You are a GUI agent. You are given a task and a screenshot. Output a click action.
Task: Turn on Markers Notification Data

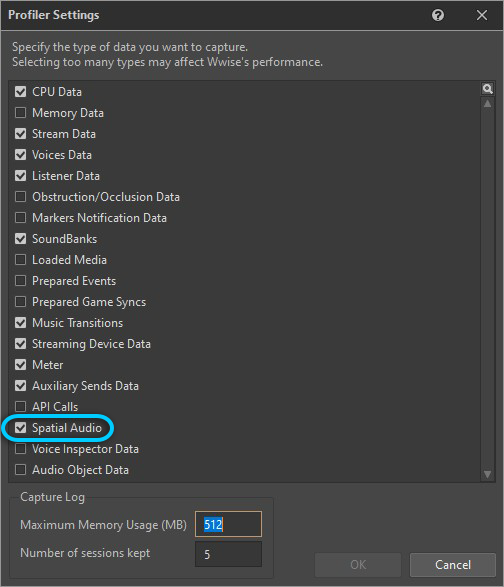[21, 218]
